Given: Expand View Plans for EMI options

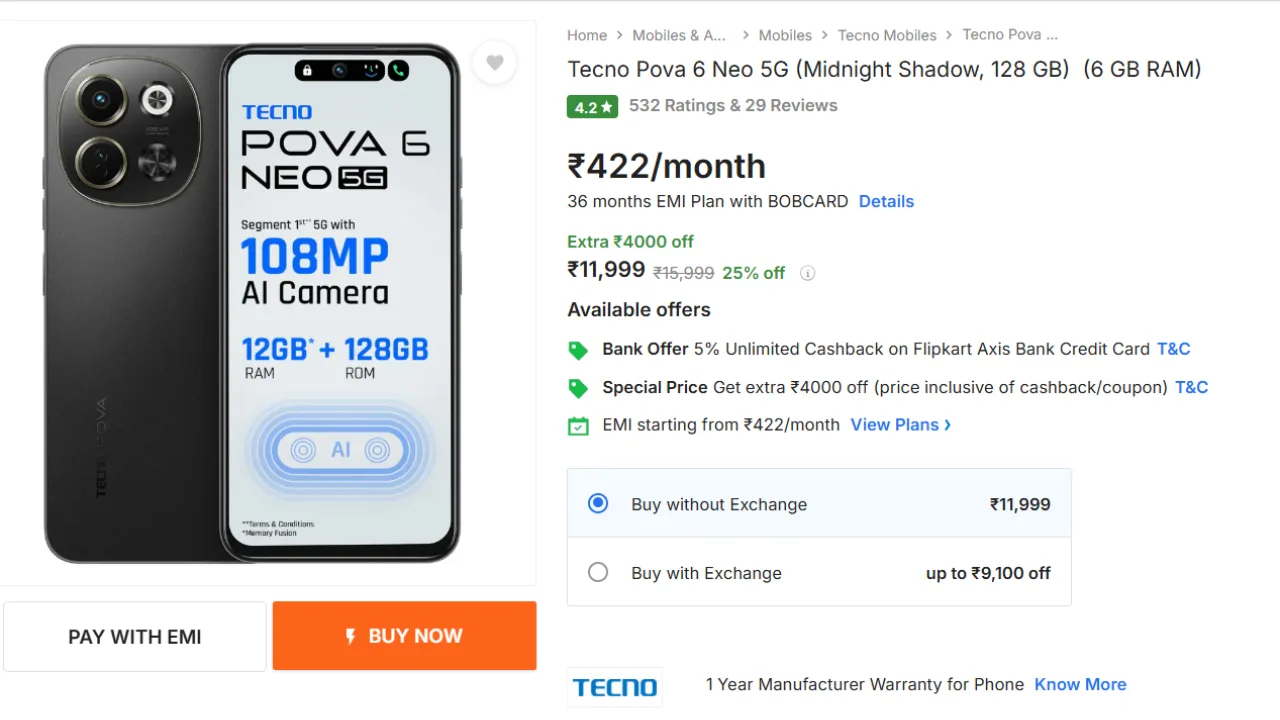Looking at the screenshot, I should (900, 425).
